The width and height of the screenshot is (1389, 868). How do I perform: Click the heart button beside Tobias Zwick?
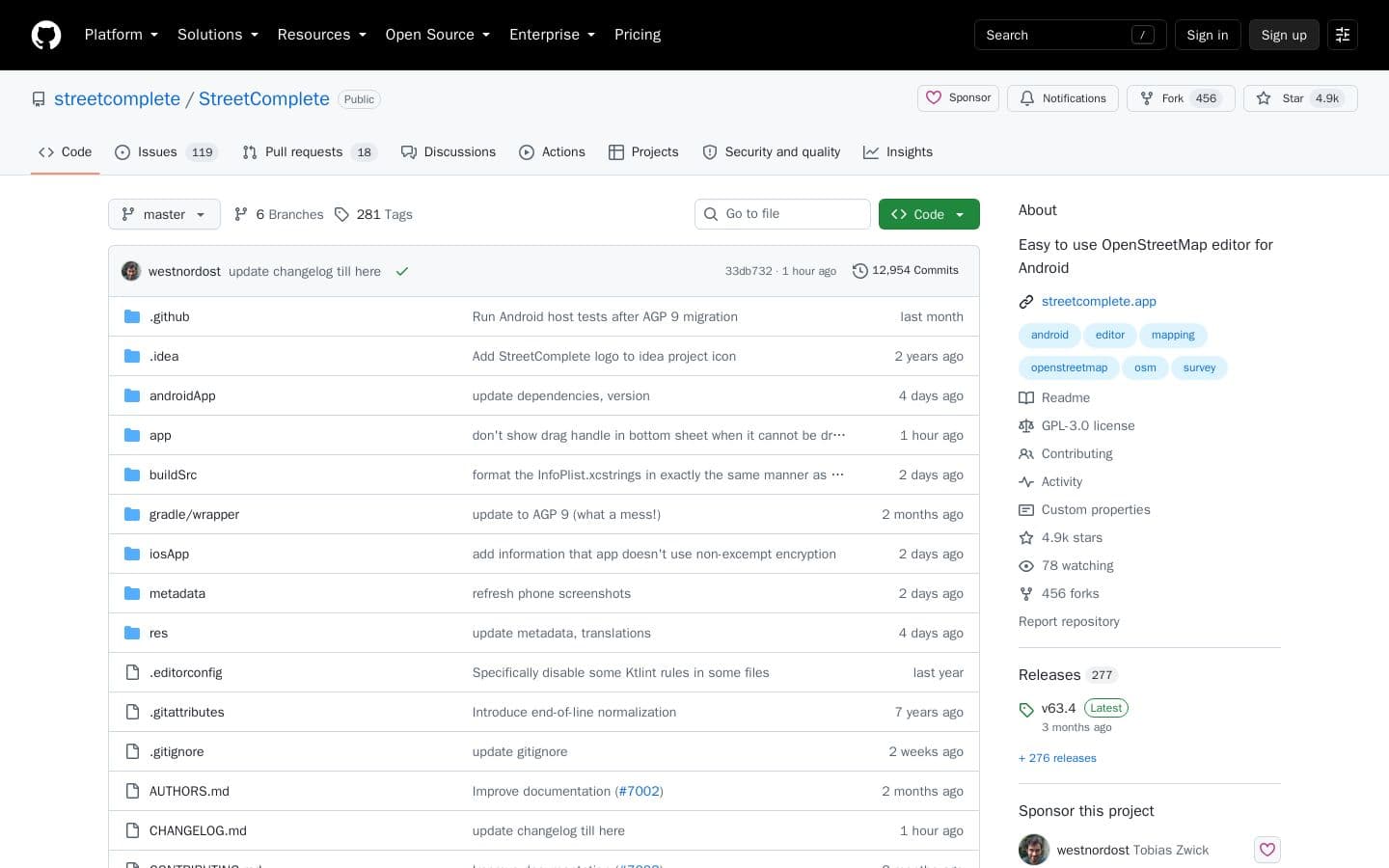point(1267,850)
